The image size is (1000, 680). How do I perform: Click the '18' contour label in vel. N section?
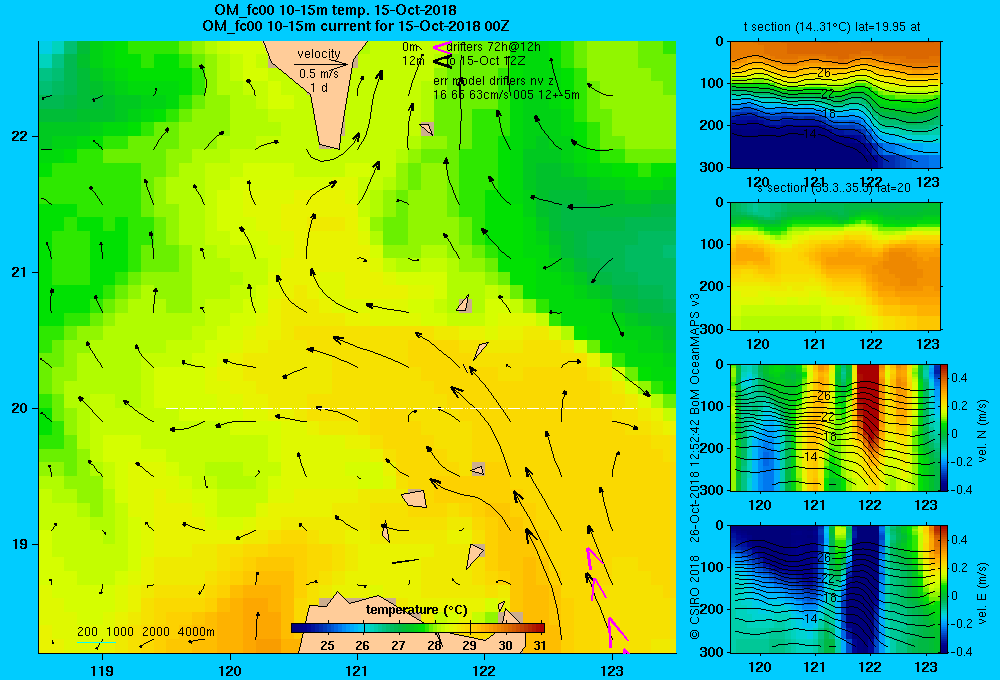click(x=829, y=437)
